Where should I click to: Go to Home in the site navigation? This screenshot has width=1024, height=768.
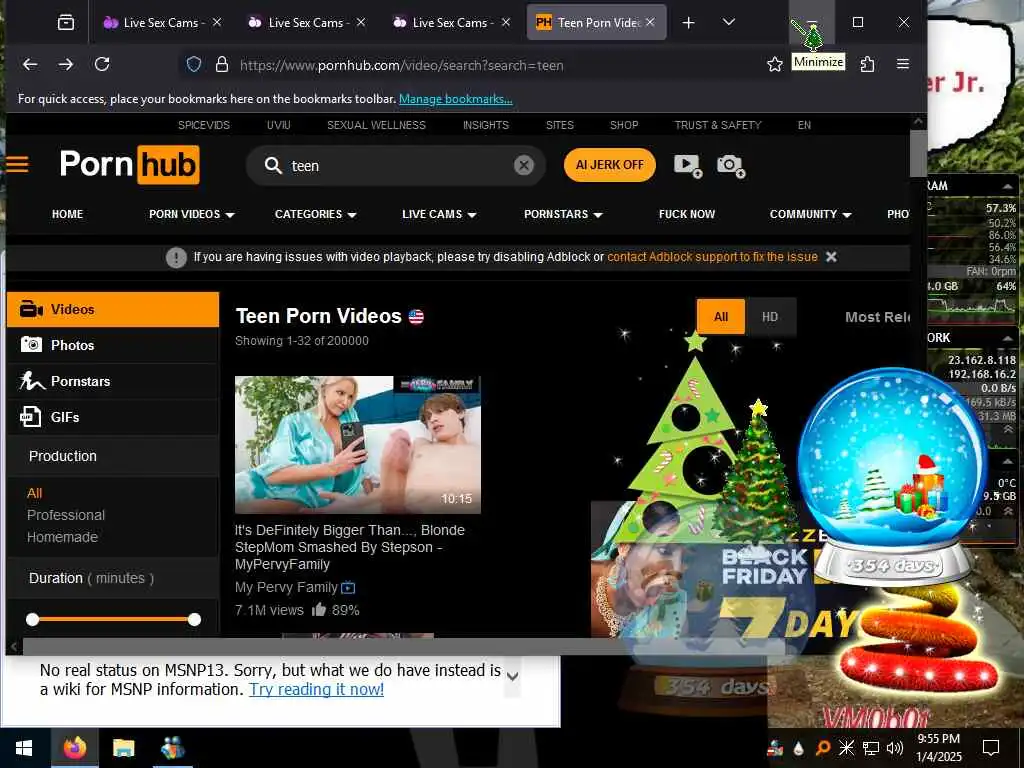click(67, 214)
